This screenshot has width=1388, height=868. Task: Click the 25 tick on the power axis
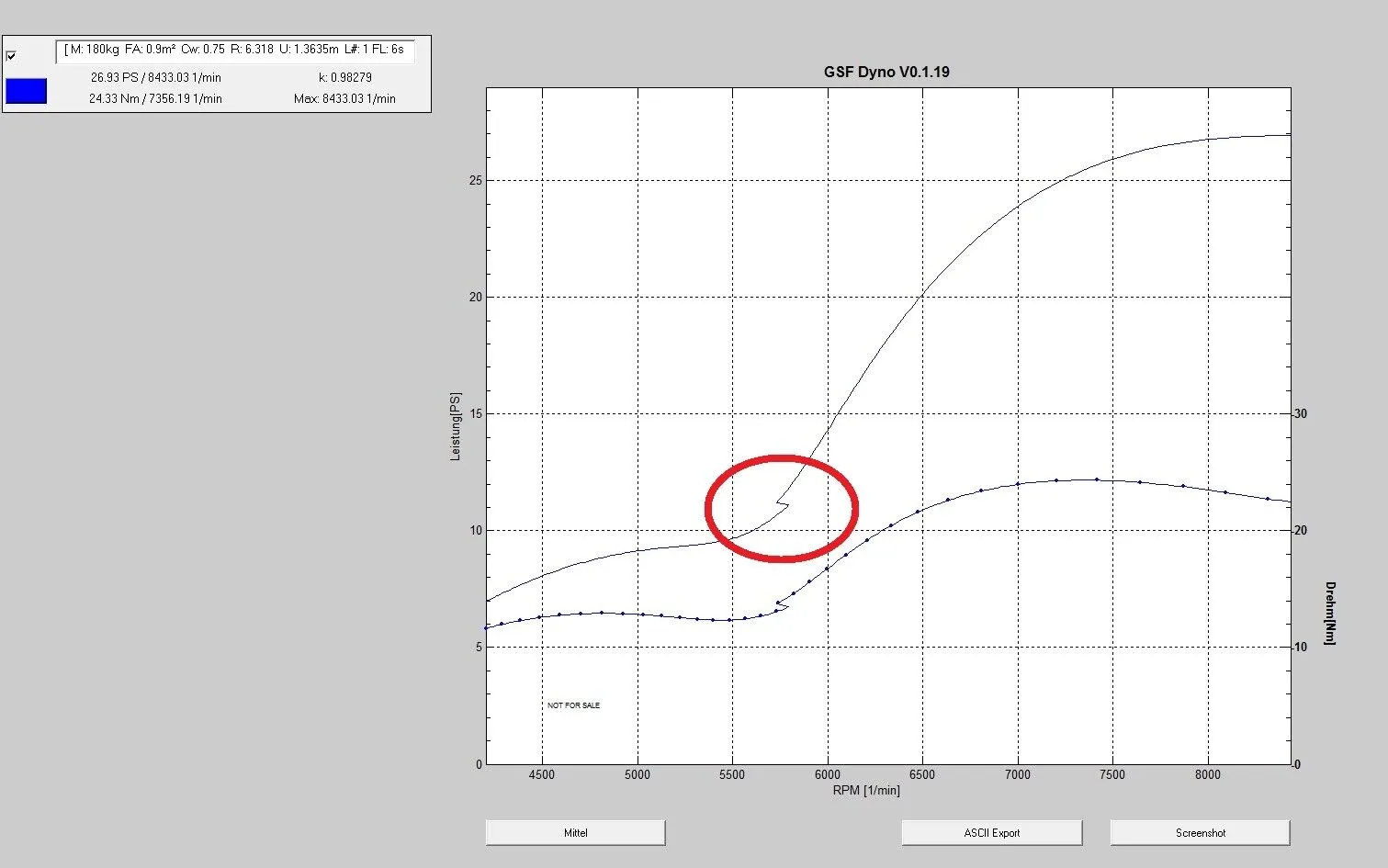(475, 181)
